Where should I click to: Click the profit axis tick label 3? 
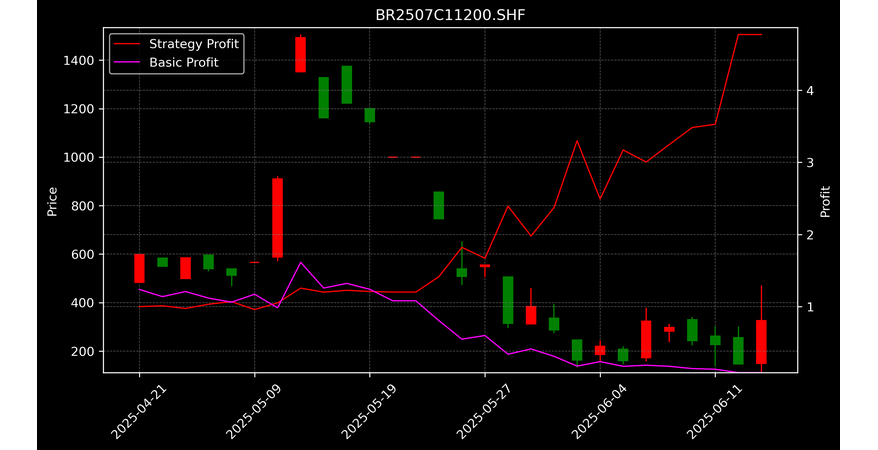(x=810, y=163)
